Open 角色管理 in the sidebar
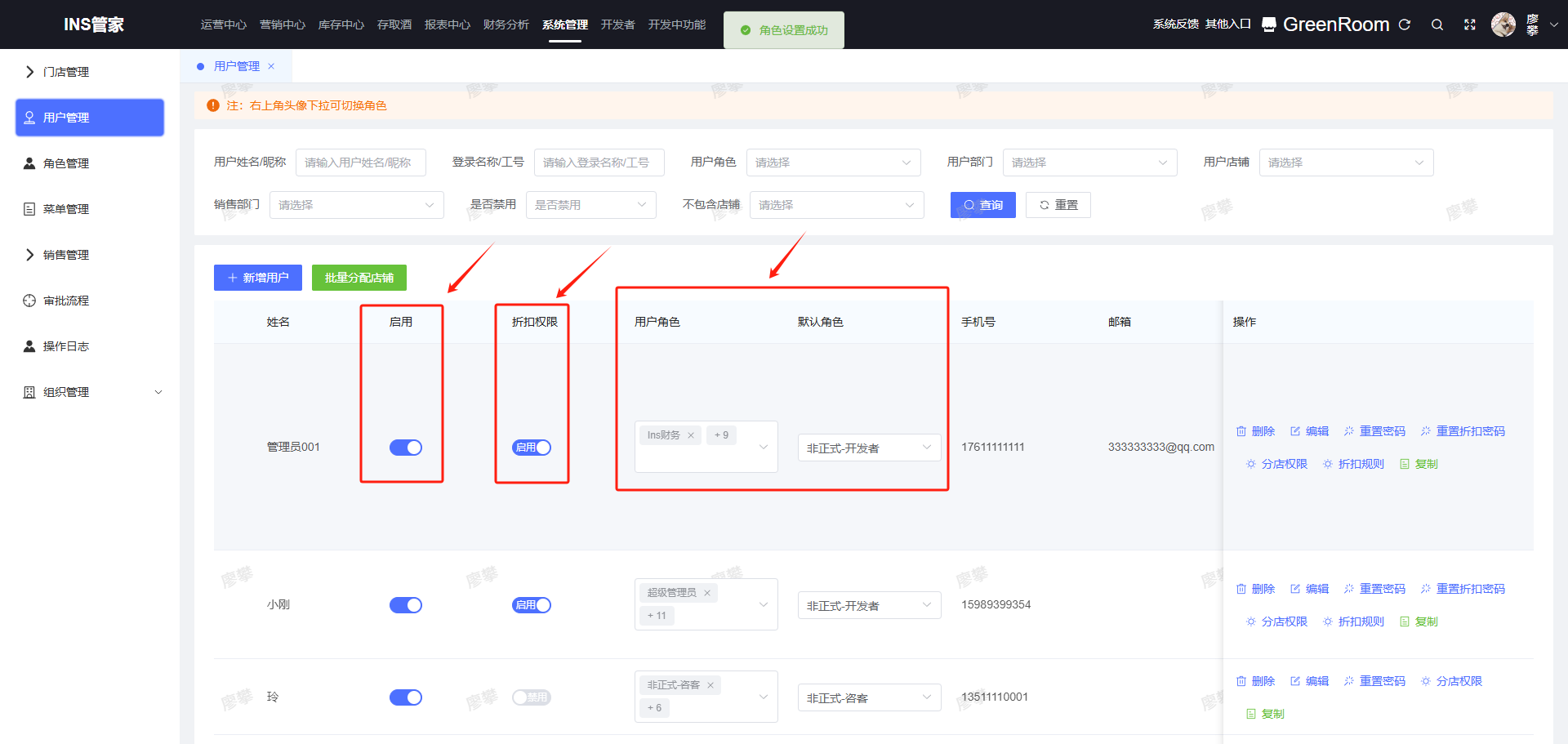Image resolution: width=1568 pixels, height=744 pixels. pos(90,163)
